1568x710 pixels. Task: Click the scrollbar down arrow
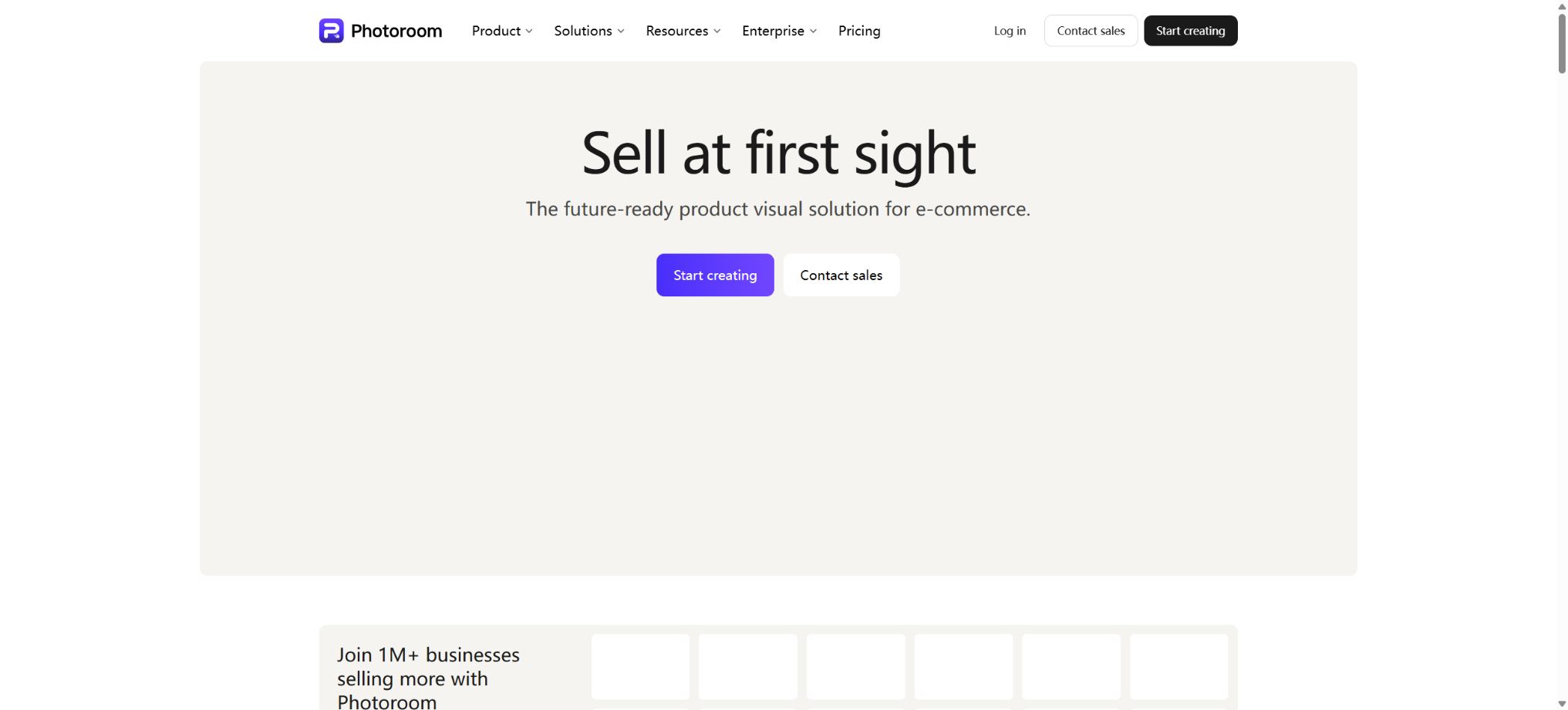click(1562, 704)
